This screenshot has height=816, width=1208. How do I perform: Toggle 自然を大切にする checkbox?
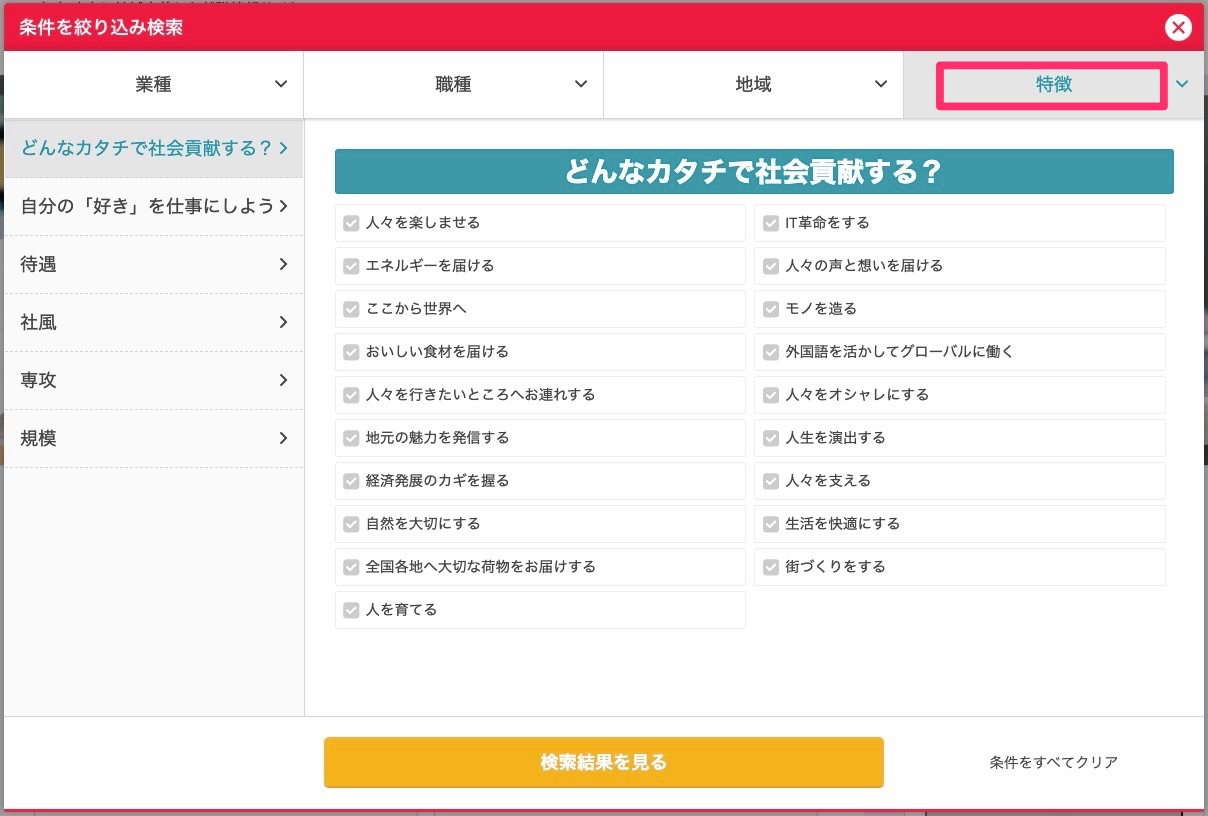[351, 525]
